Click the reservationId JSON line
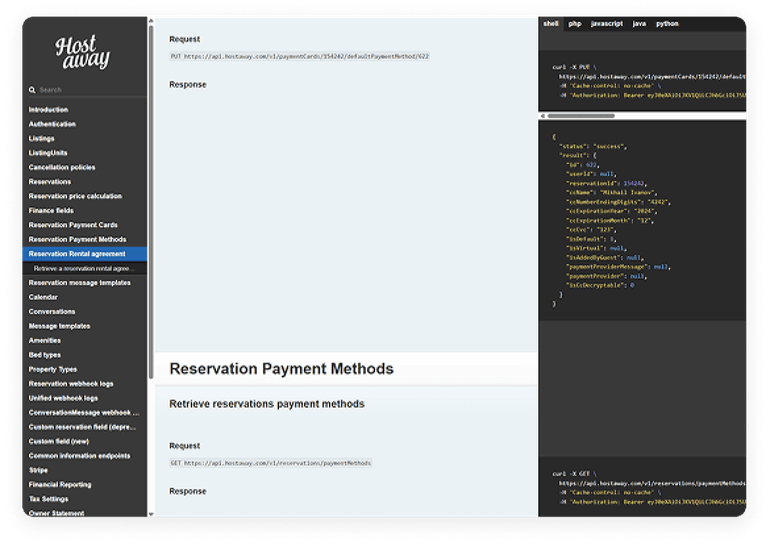Screen dimensions: 768x544 606,184
